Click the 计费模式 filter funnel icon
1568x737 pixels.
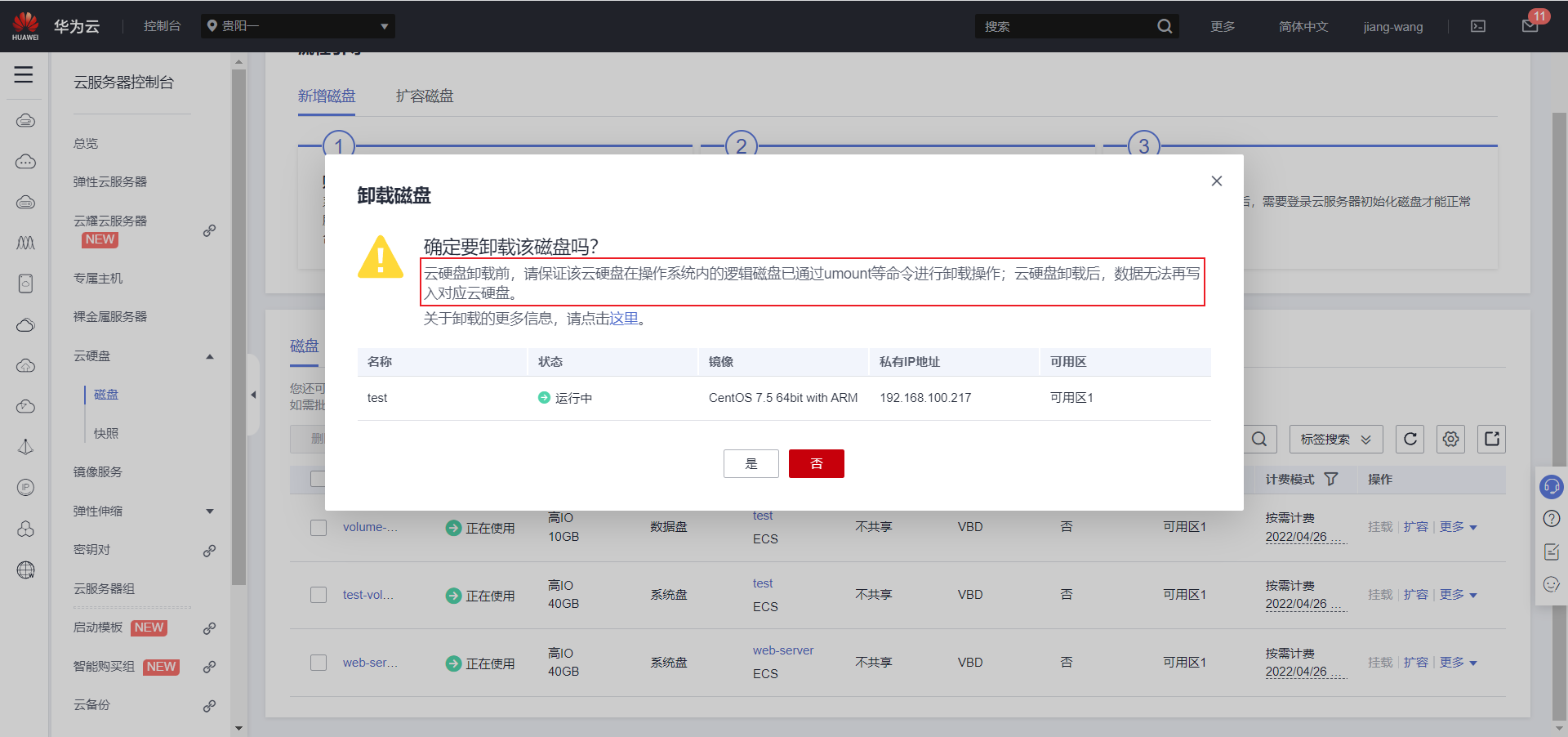click(1331, 480)
